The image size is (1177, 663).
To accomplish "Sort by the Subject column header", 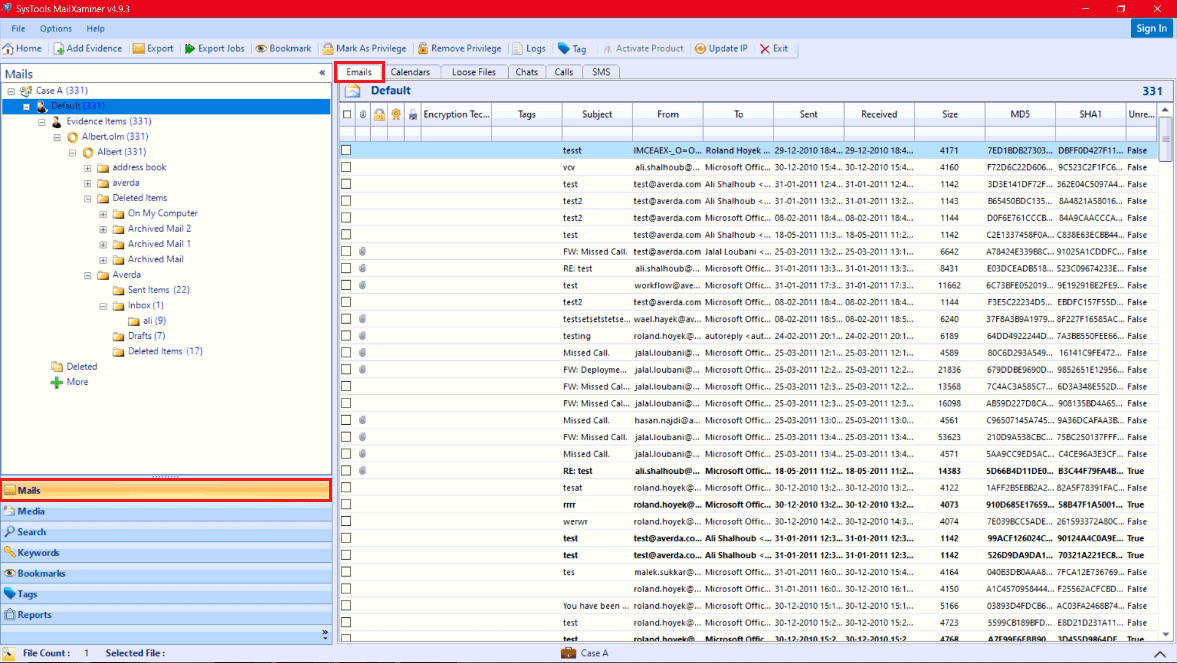I will pyautogui.click(x=597, y=114).
